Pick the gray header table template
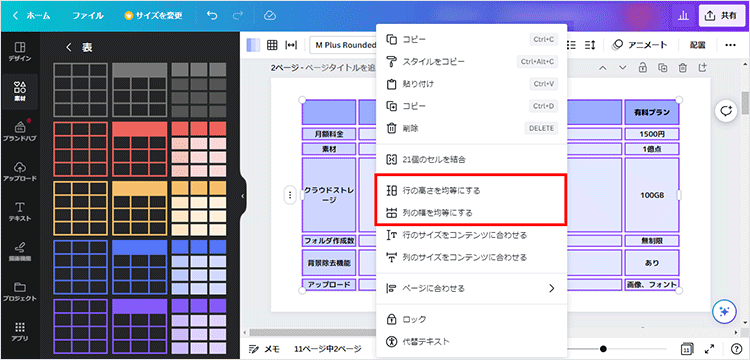 pyautogui.click(x=140, y=90)
